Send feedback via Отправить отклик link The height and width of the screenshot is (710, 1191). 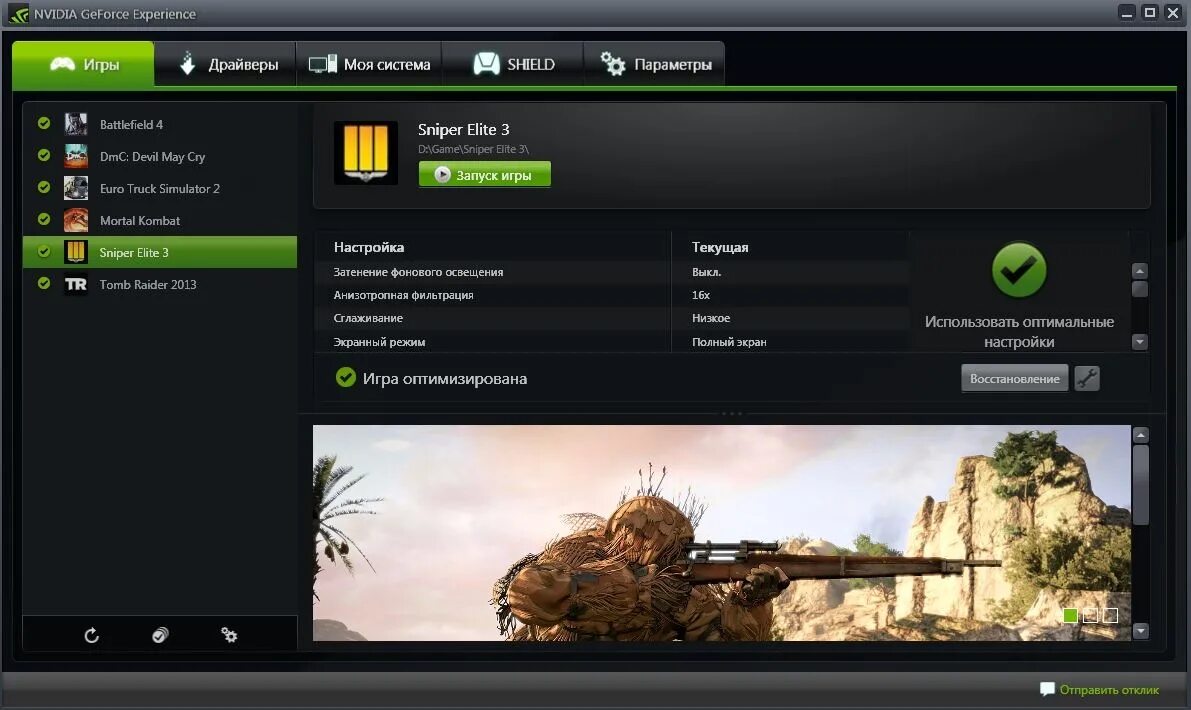tap(1109, 689)
